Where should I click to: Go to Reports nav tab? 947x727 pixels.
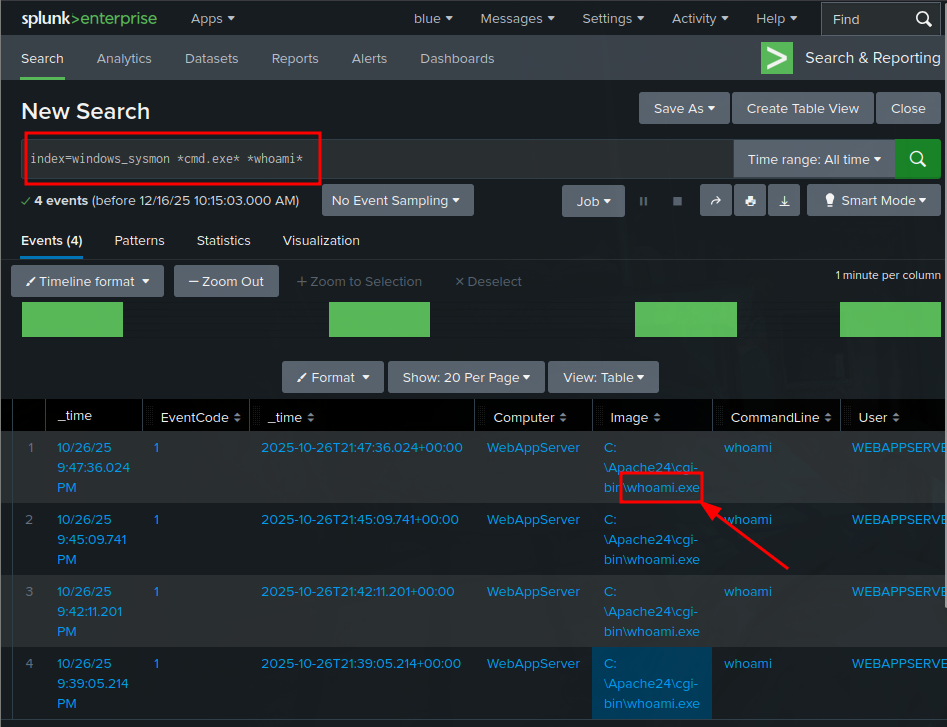[x=295, y=59]
